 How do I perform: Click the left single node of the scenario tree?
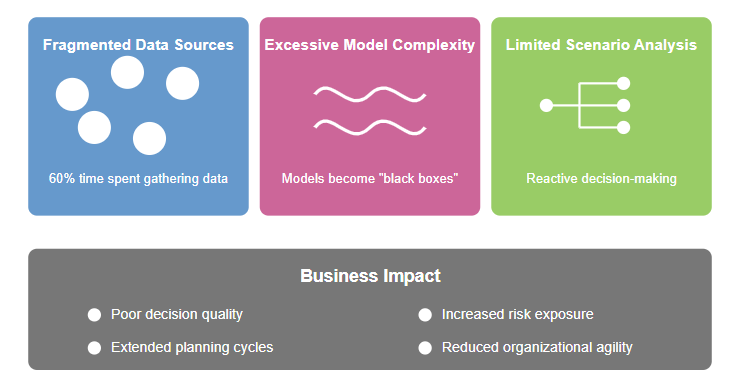point(546,105)
